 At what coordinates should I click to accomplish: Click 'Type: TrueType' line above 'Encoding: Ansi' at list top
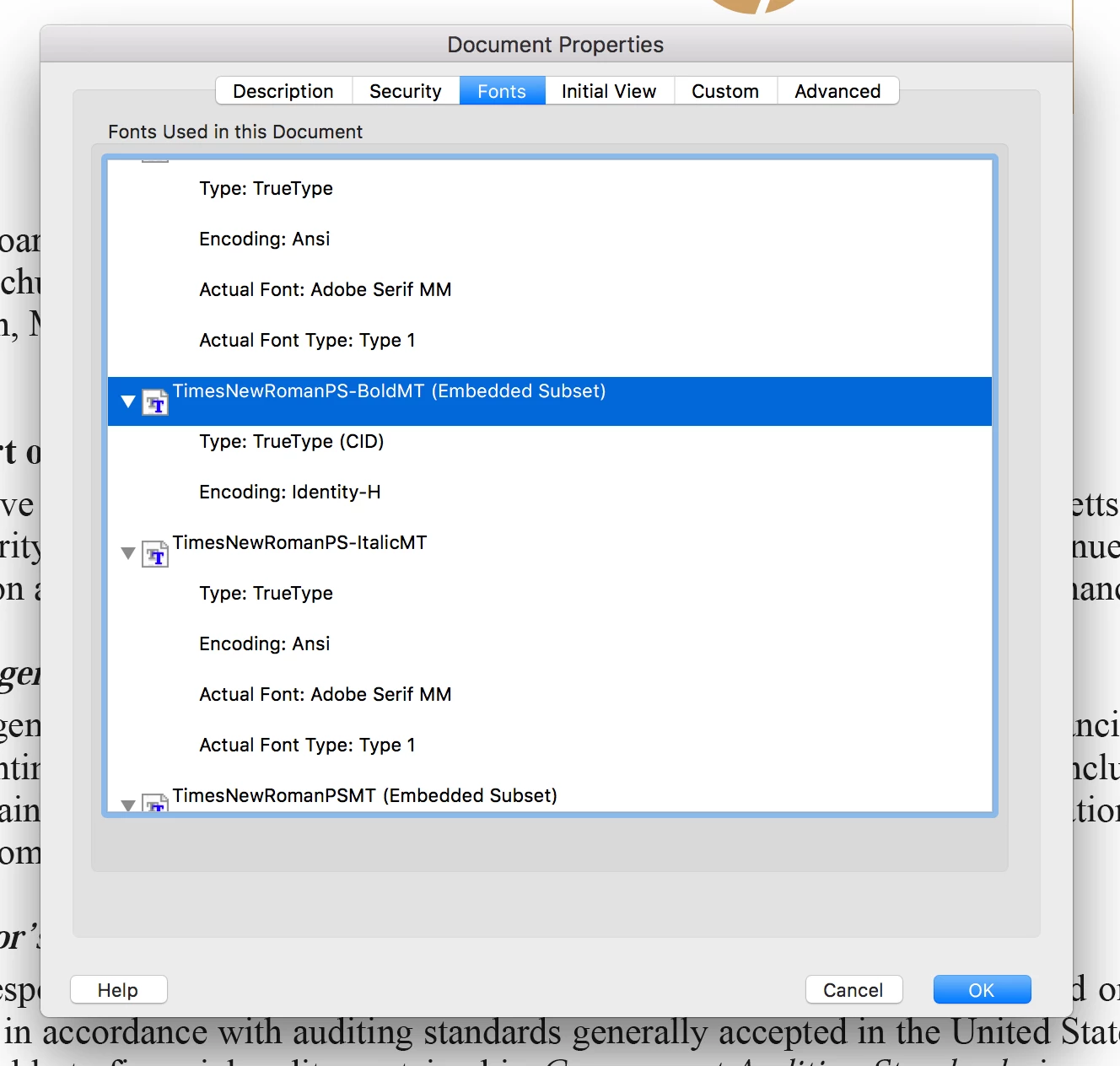(x=266, y=188)
